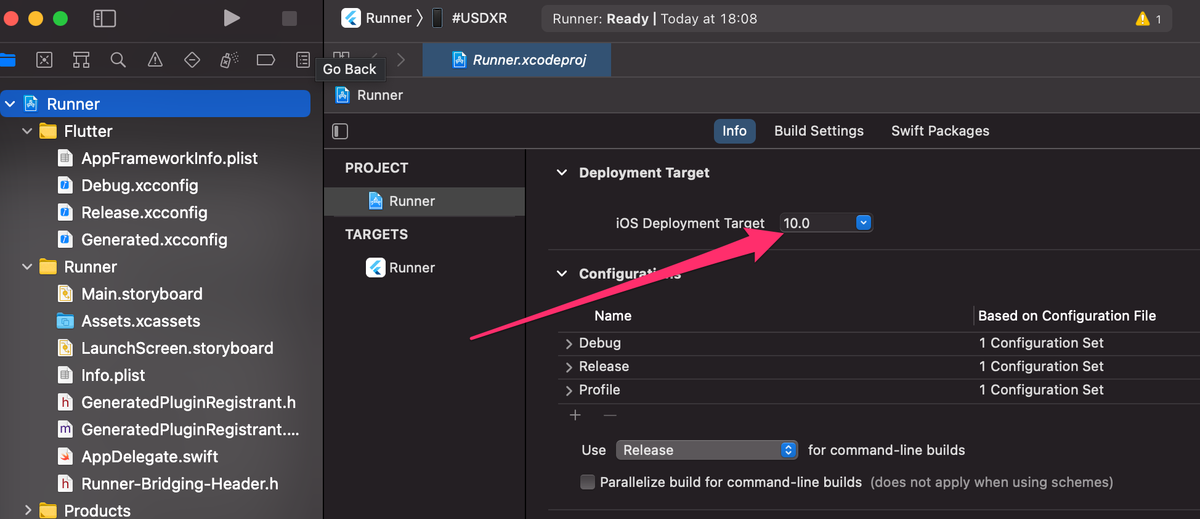The image size is (1200, 519).
Task: Add a configuration with the plus button
Action: tap(575, 415)
